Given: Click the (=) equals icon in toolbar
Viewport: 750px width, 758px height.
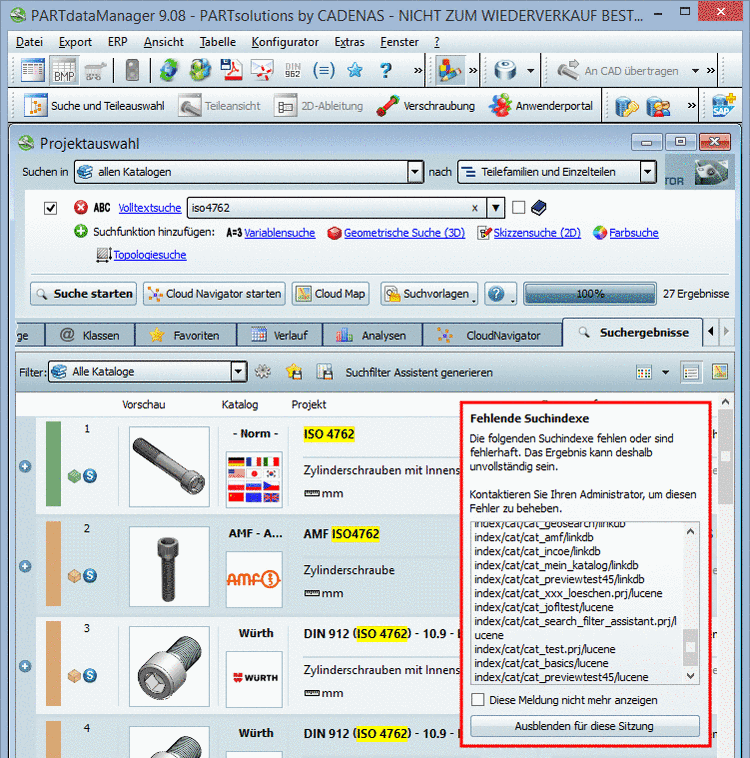Looking at the screenshot, I should [x=324, y=71].
